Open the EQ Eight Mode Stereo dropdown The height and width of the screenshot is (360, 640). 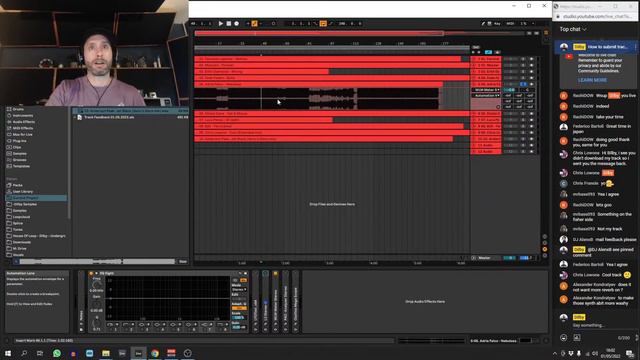pyautogui.click(x=239, y=289)
